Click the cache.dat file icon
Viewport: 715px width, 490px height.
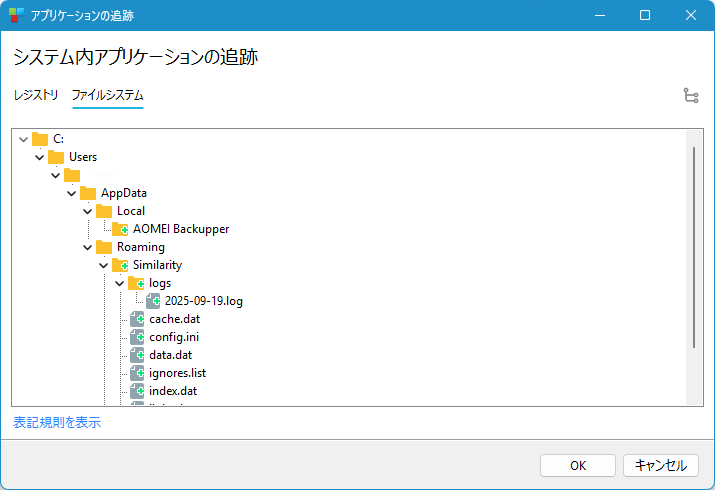pos(136,319)
